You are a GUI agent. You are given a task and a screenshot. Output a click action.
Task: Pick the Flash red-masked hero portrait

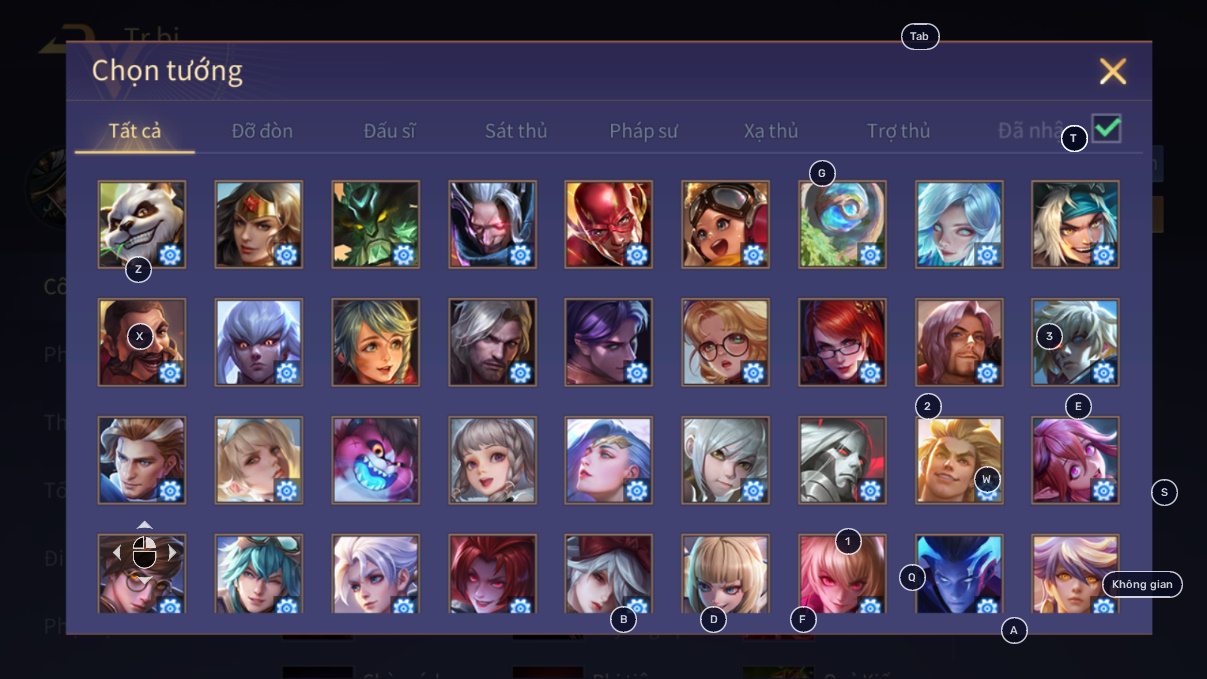[608, 224]
